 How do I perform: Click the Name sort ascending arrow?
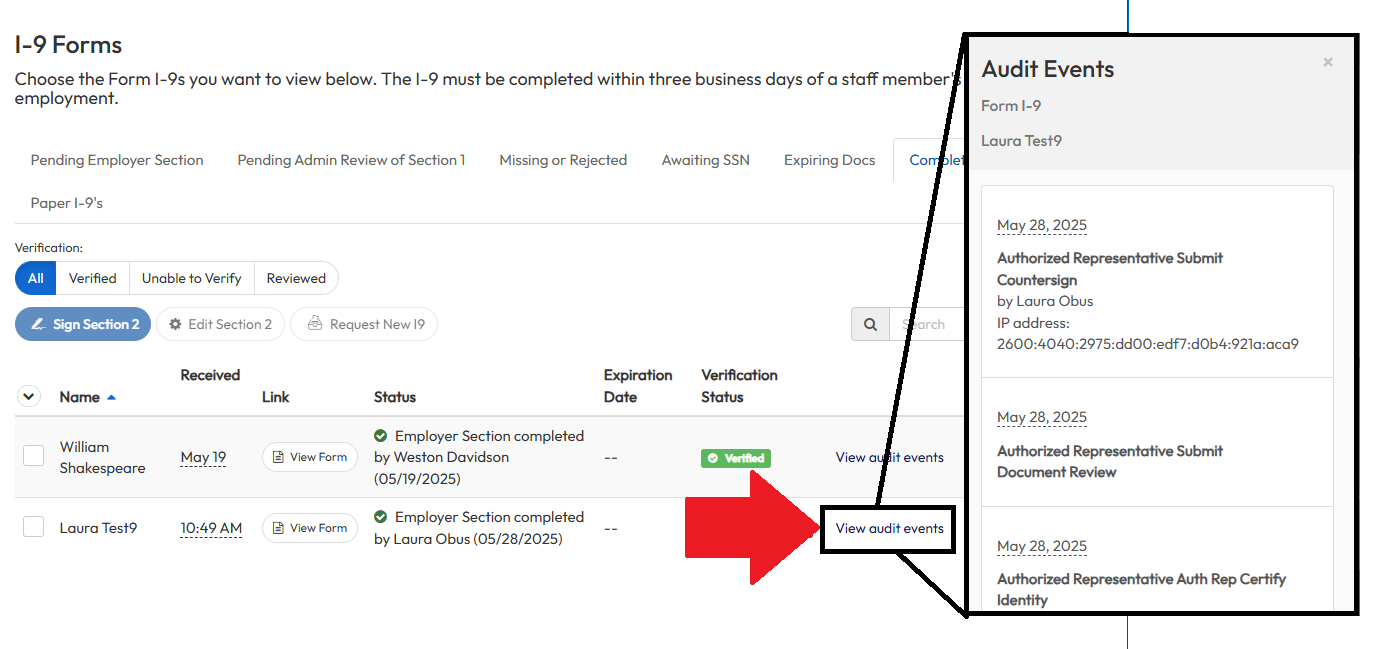111,397
